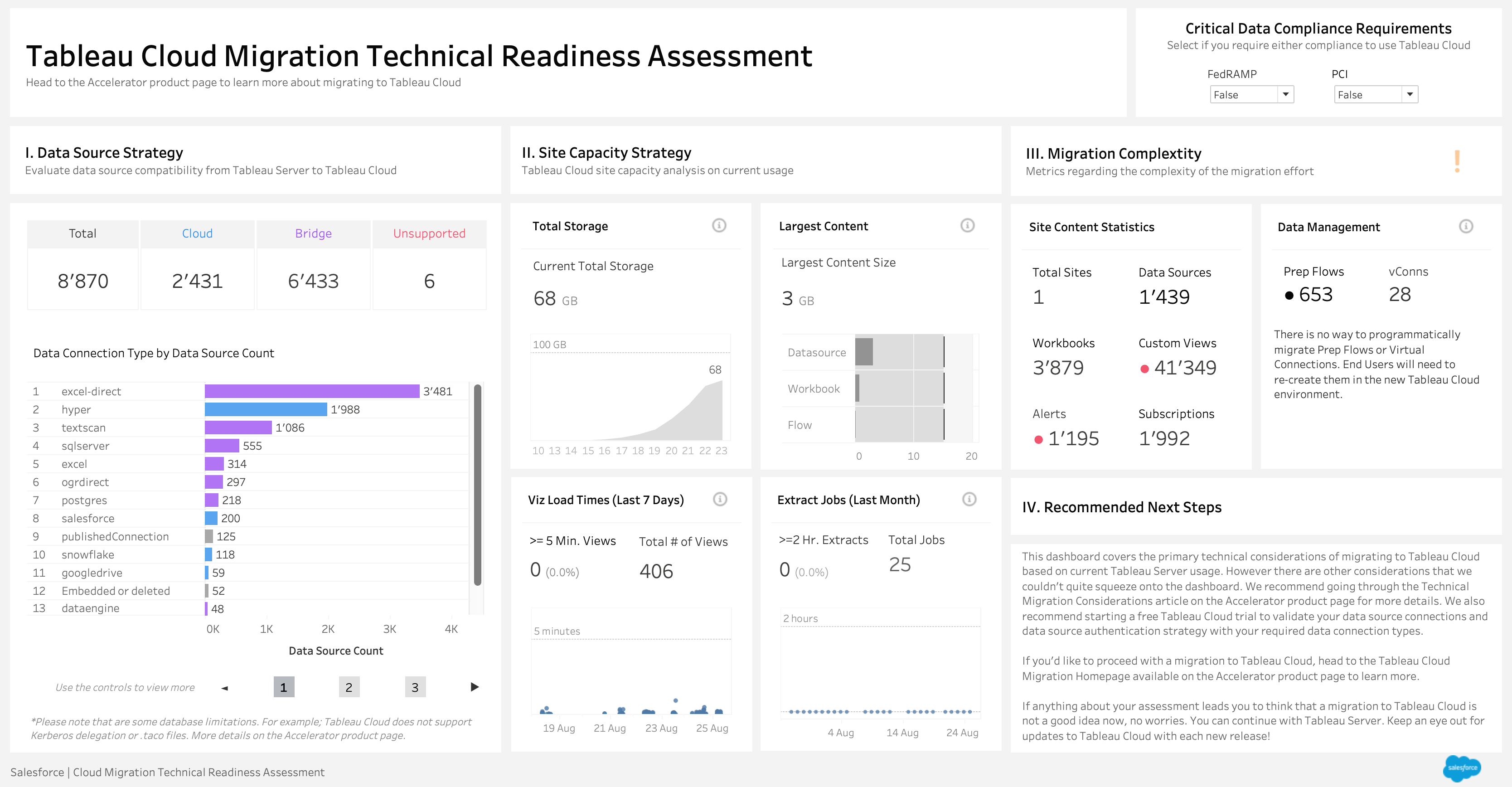Click the Viz Load Times info icon

720,499
